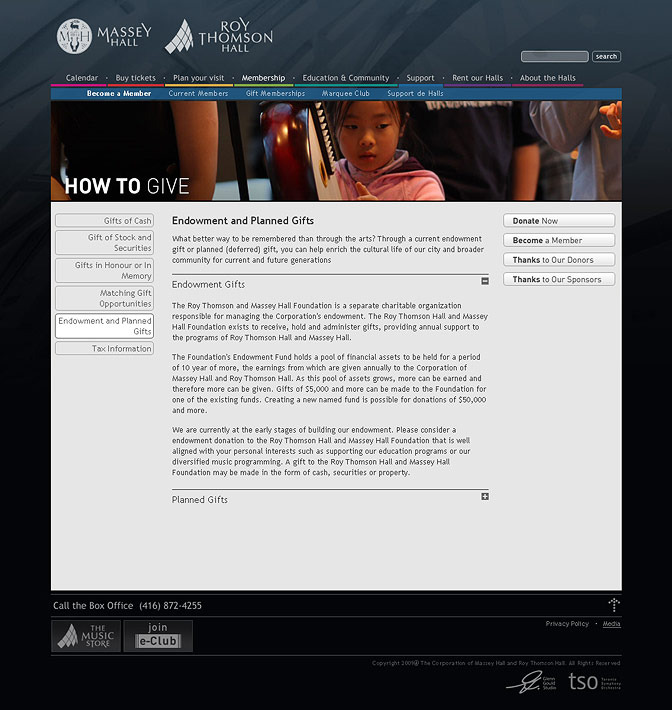The width and height of the screenshot is (672, 710).
Task: Open the Calendar menu item
Action: click(x=82, y=78)
